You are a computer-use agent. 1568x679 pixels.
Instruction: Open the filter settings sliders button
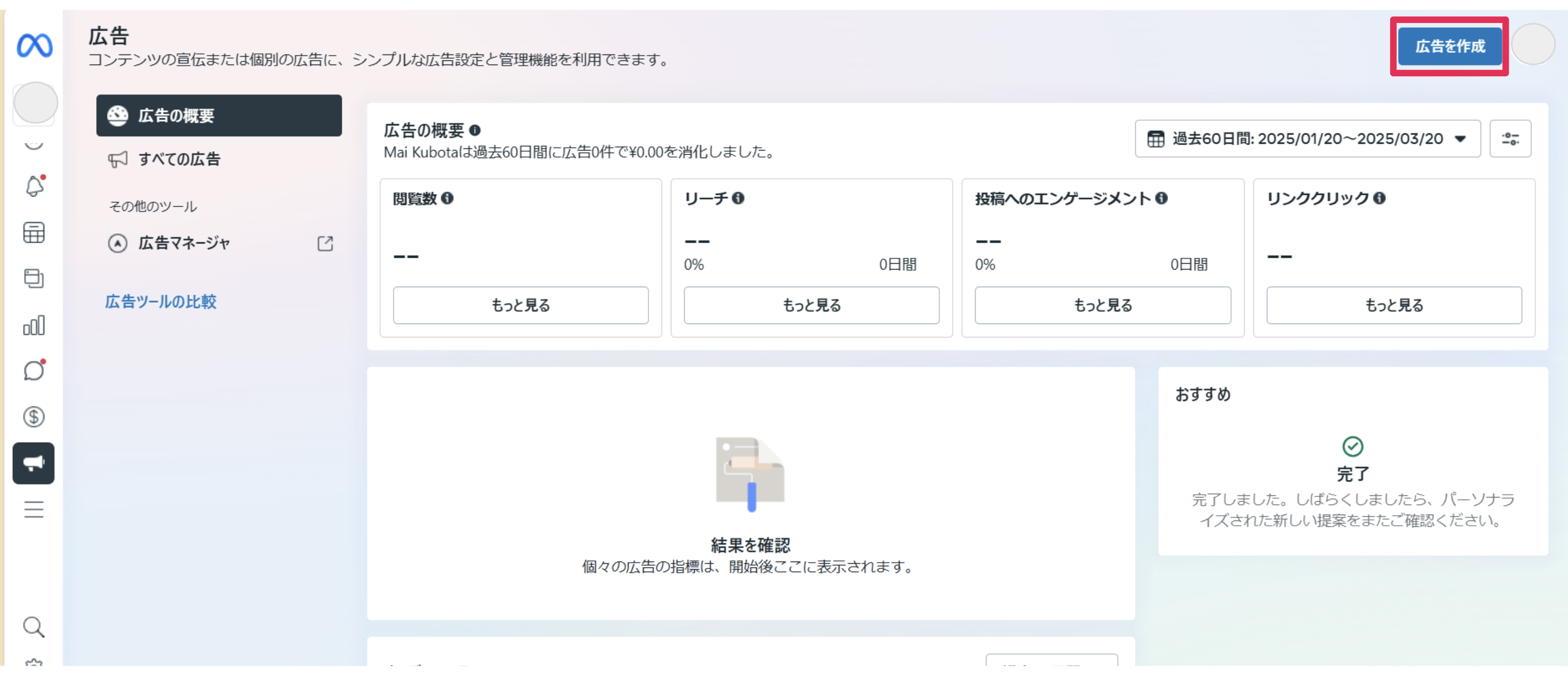point(1510,139)
